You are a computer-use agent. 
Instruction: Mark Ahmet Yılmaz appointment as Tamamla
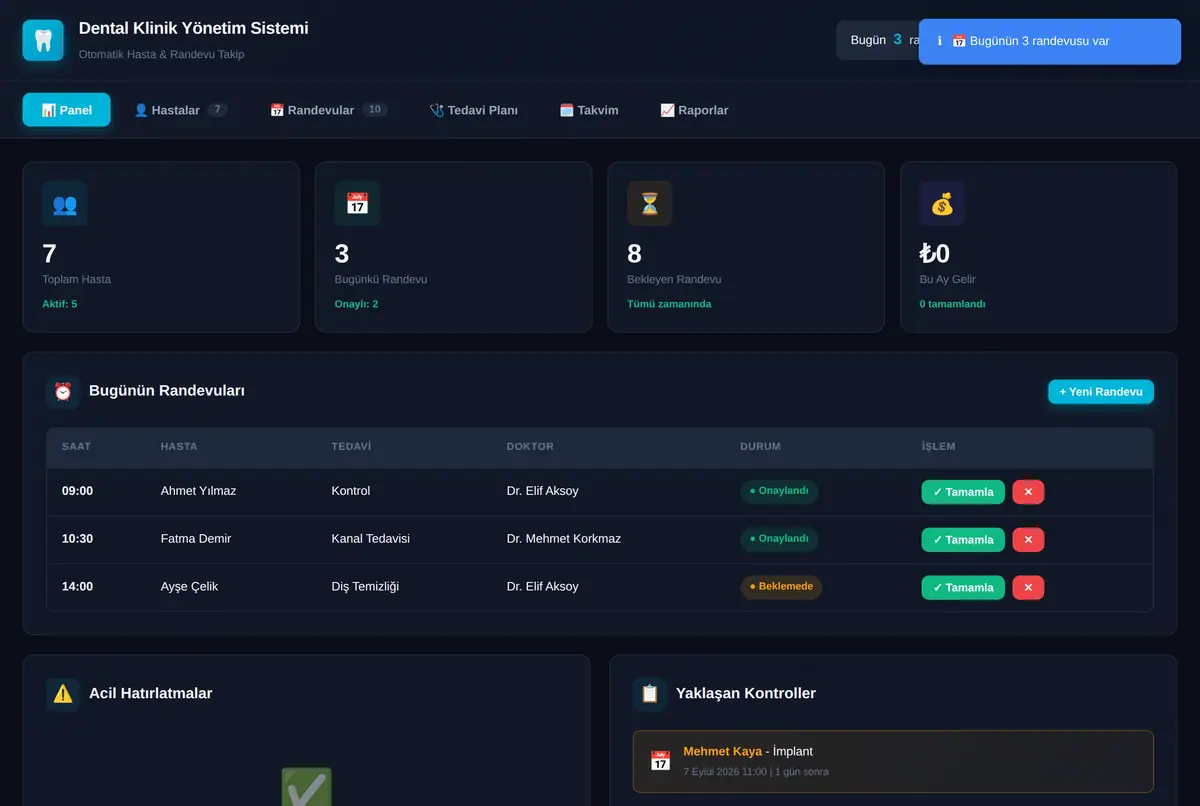[963, 492]
